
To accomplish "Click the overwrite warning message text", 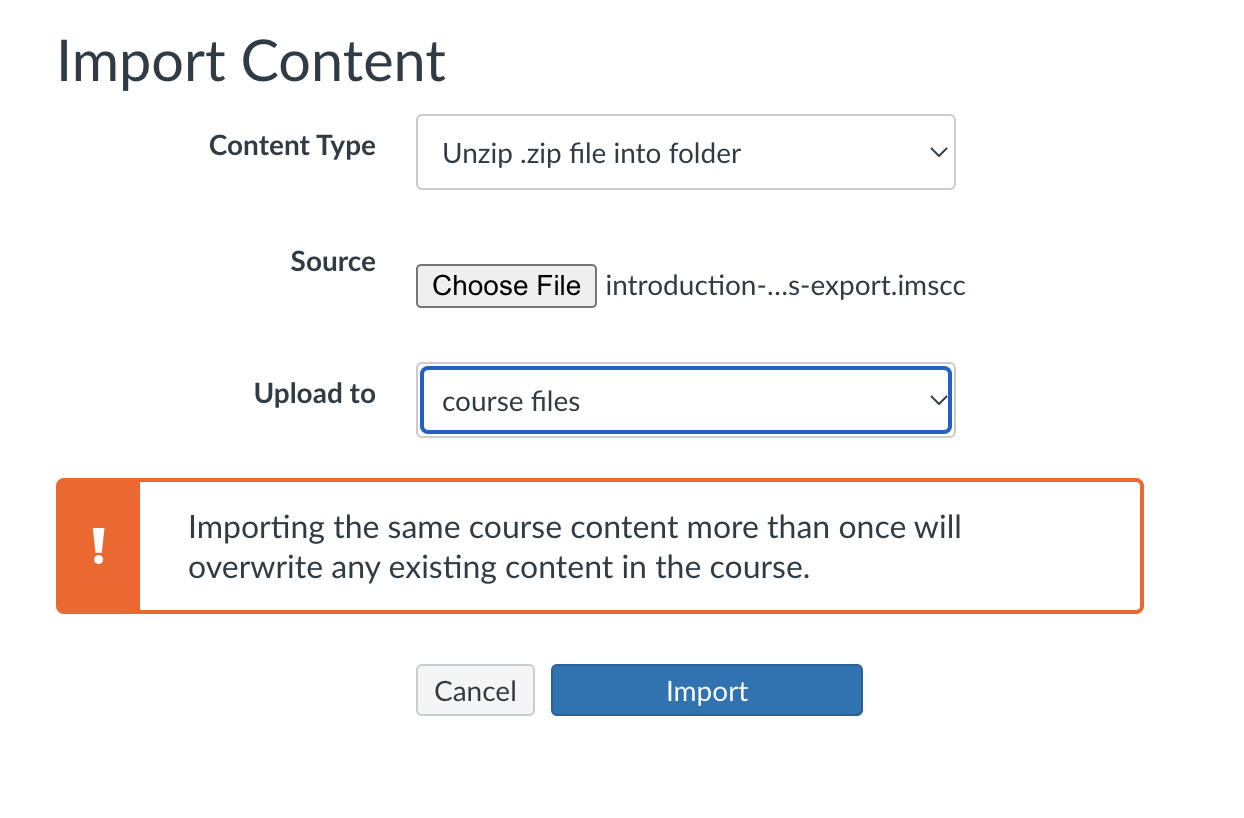I will 575,547.
